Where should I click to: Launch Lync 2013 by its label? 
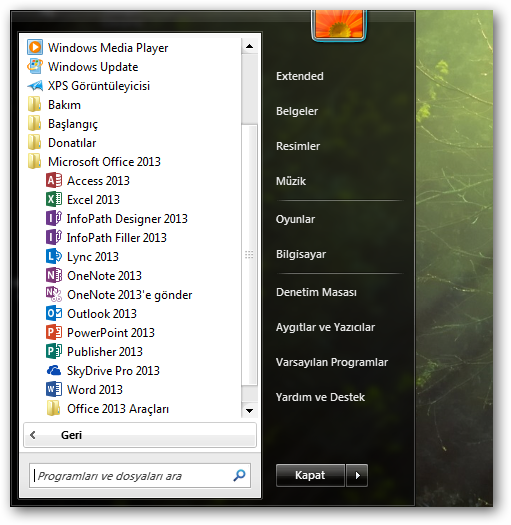pos(93,257)
